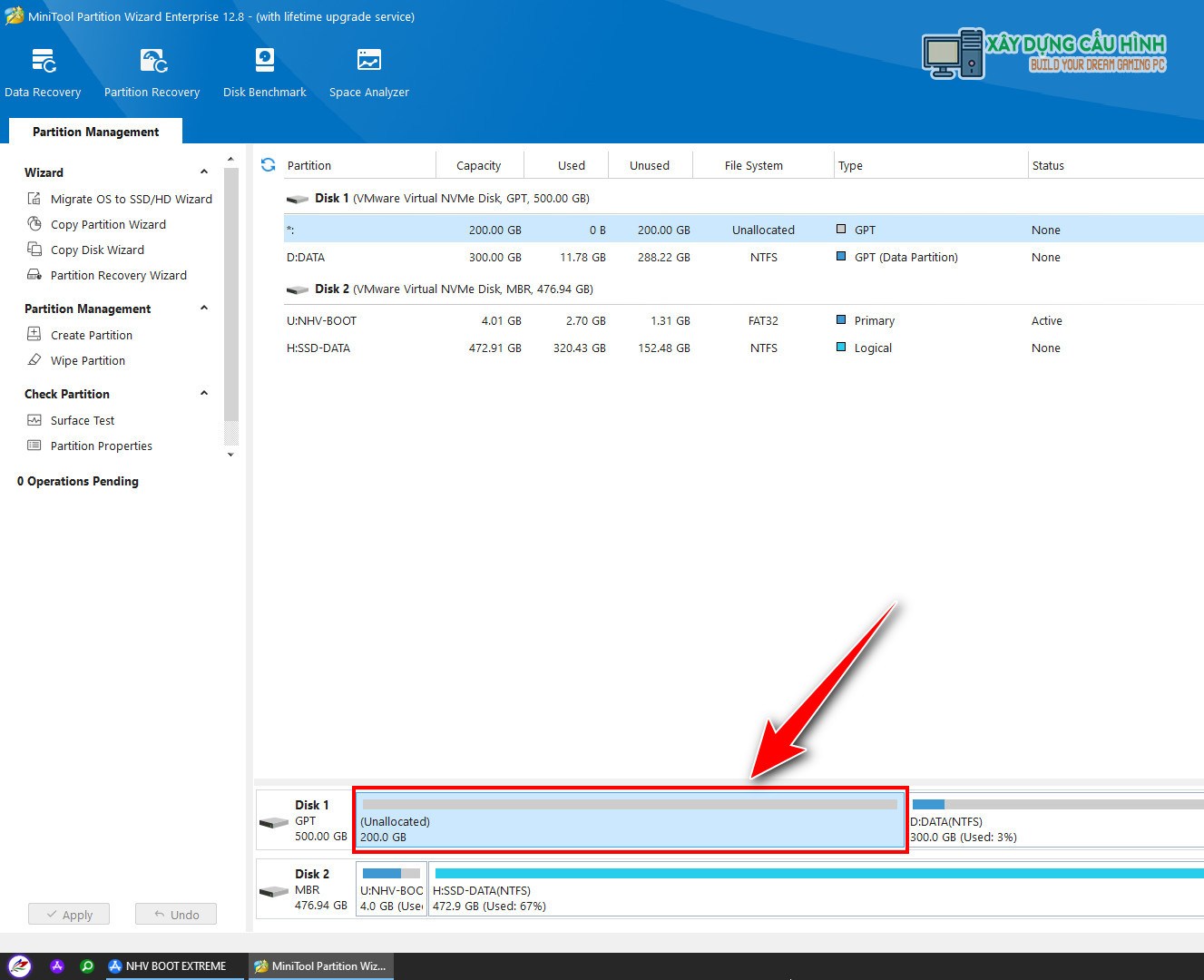Screen dimensions: 1204x980
Task: Click the Disk 1 header row in the list
Action: [744, 199]
